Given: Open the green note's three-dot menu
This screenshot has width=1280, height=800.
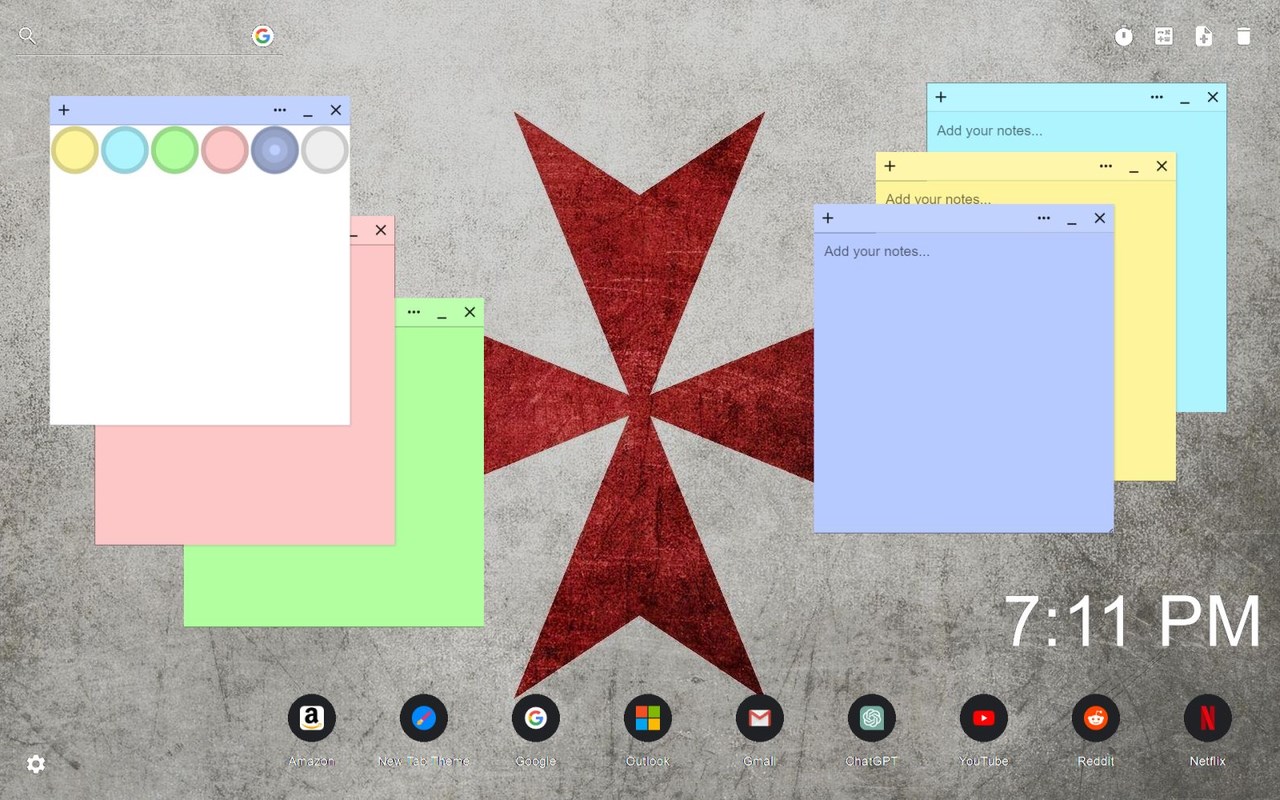Looking at the screenshot, I should pos(414,312).
